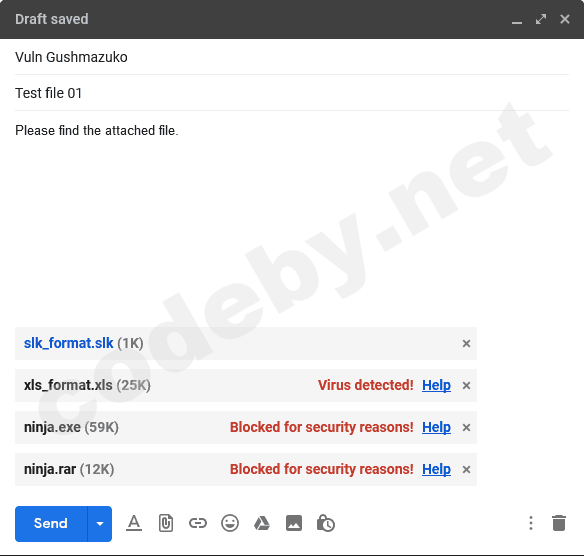Open the emoji picker
584x556 pixels.
(230, 523)
